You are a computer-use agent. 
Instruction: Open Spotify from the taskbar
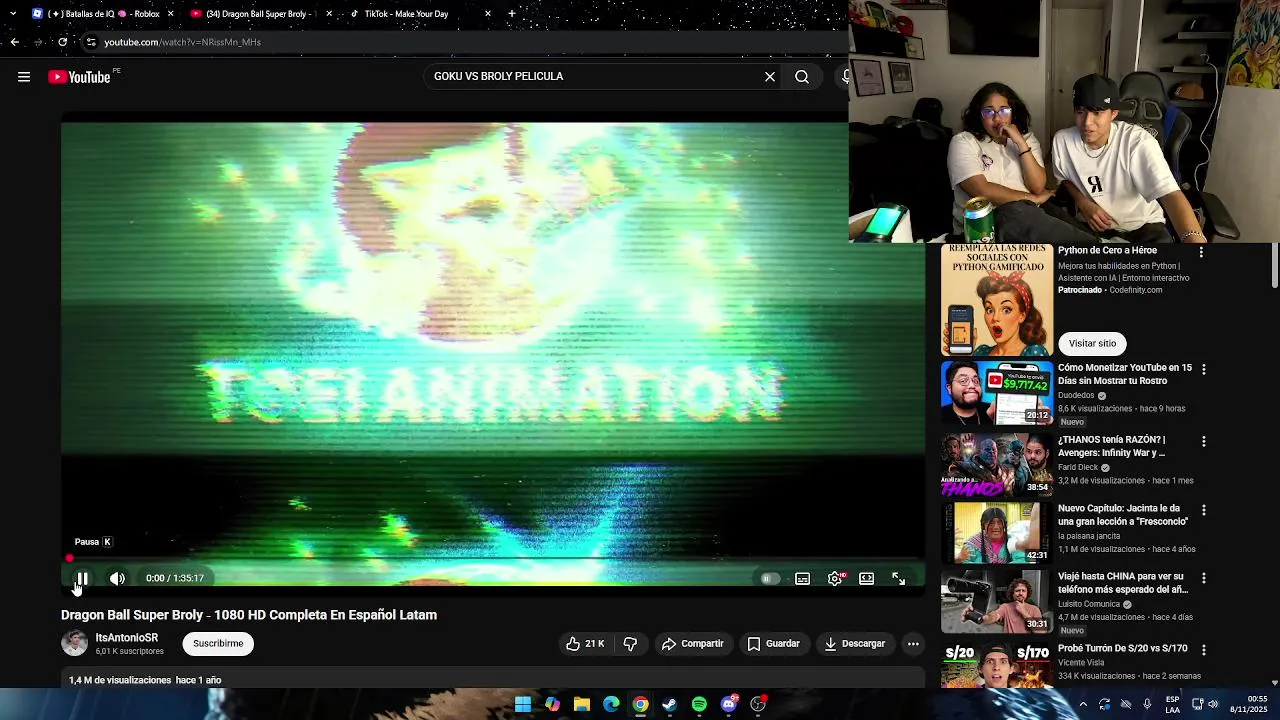[699, 705]
